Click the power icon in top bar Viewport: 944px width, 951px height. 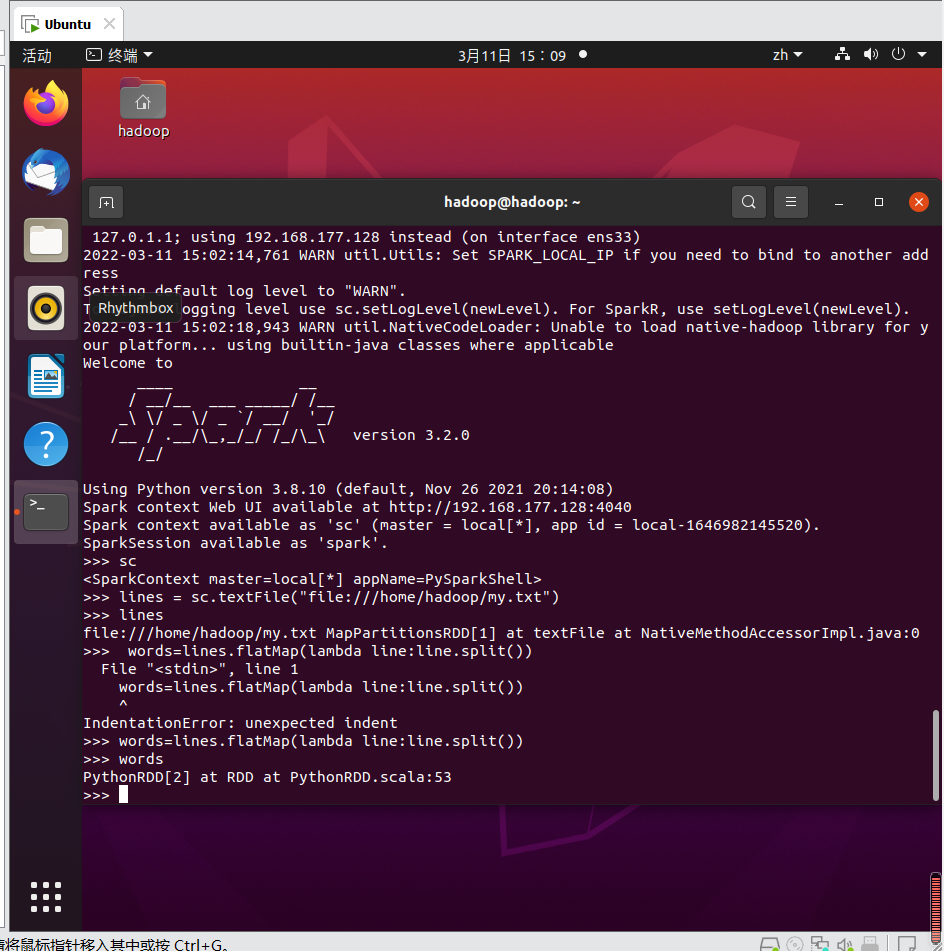[x=898, y=54]
